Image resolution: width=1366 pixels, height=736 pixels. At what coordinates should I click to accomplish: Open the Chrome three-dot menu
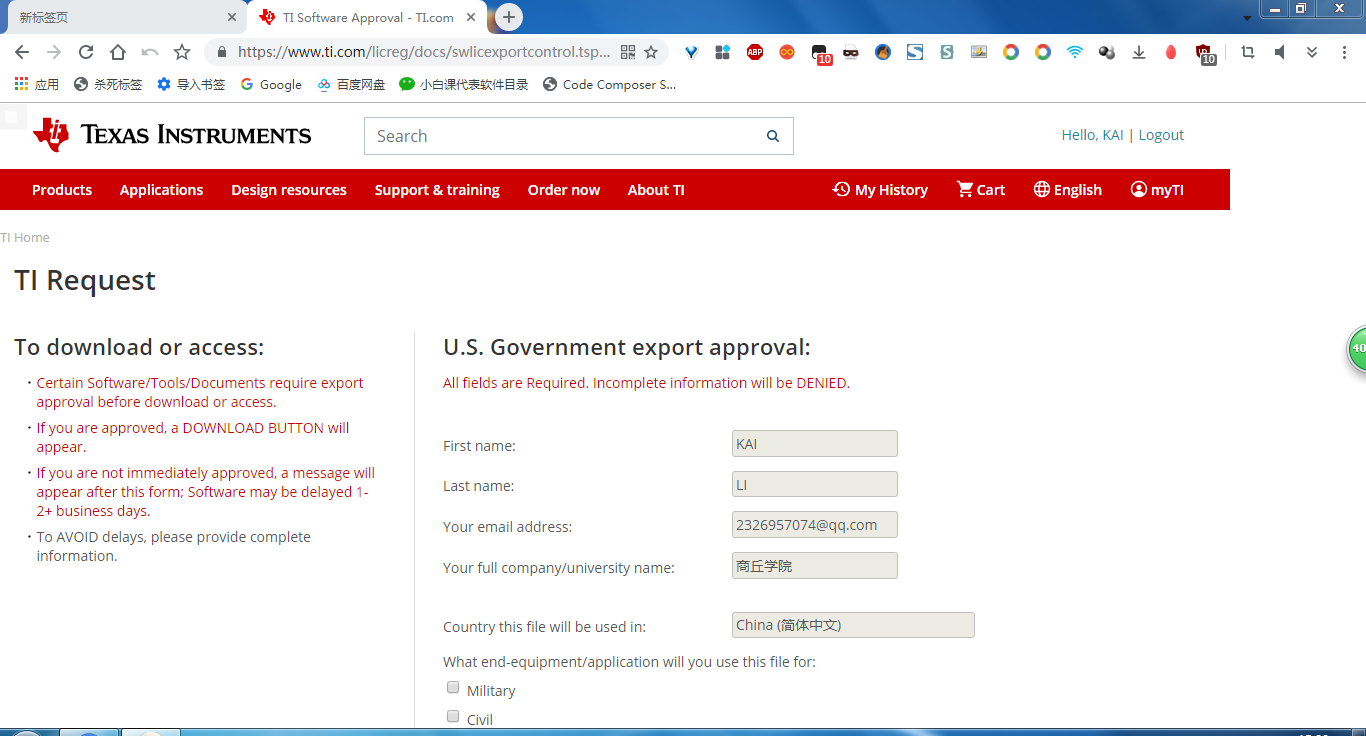coord(1344,52)
